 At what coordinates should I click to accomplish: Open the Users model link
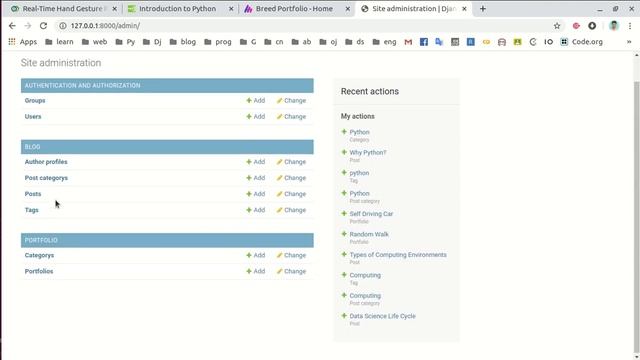33,116
